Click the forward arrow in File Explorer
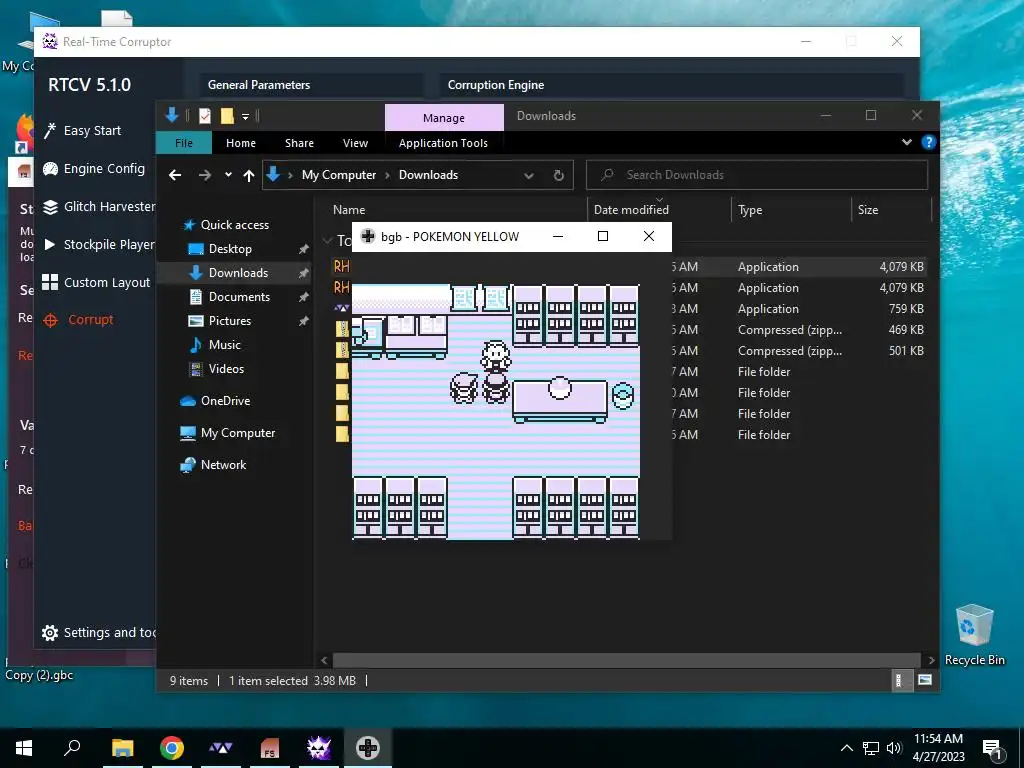This screenshot has width=1024, height=768. 205,175
